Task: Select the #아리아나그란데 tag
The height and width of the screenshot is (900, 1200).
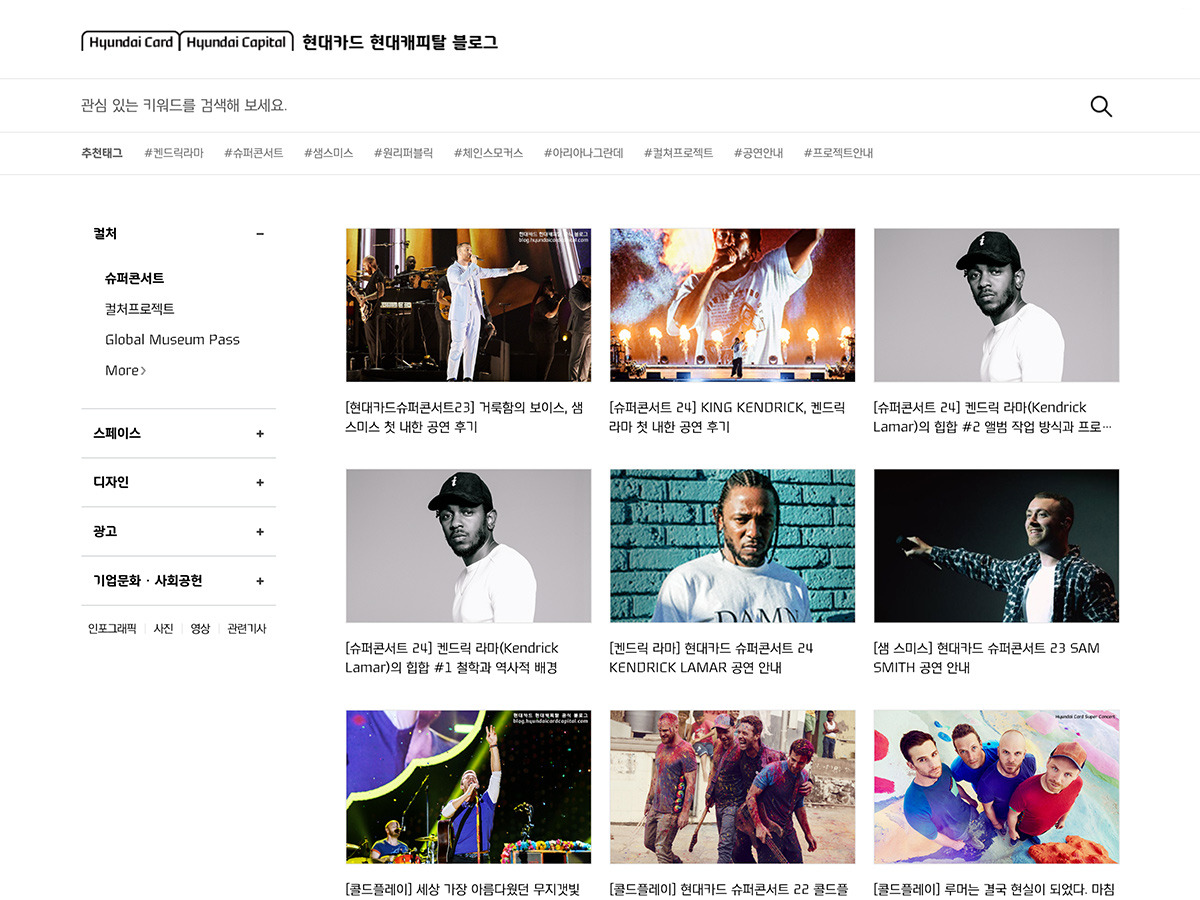Action: point(584,153)
